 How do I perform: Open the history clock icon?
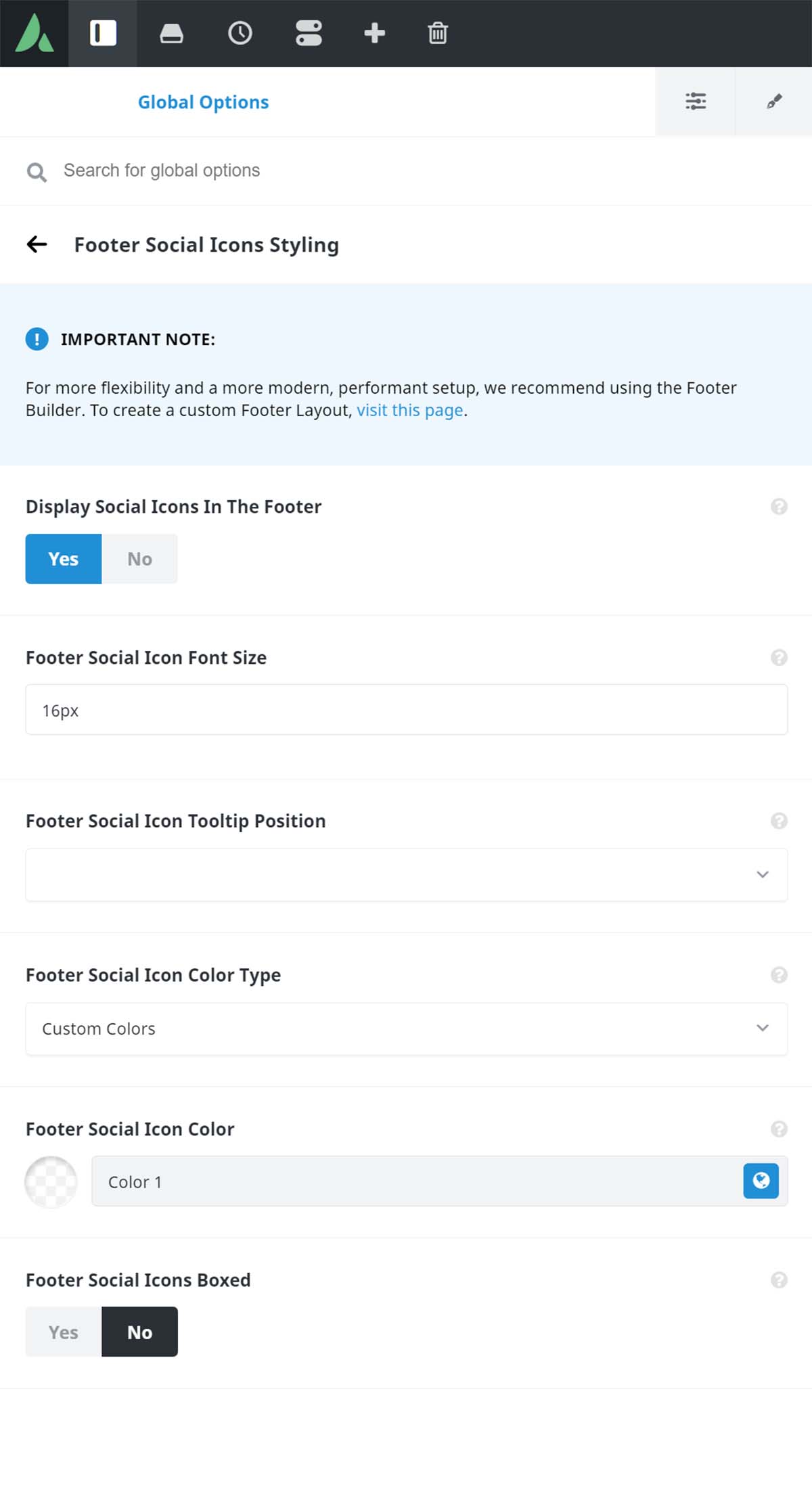tap(240, 33)
